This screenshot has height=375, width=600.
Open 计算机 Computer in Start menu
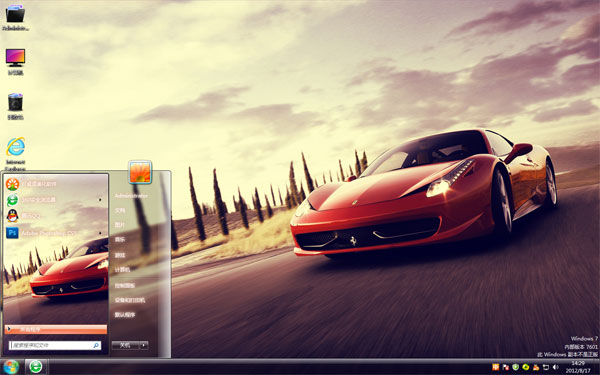pos(122,270)
